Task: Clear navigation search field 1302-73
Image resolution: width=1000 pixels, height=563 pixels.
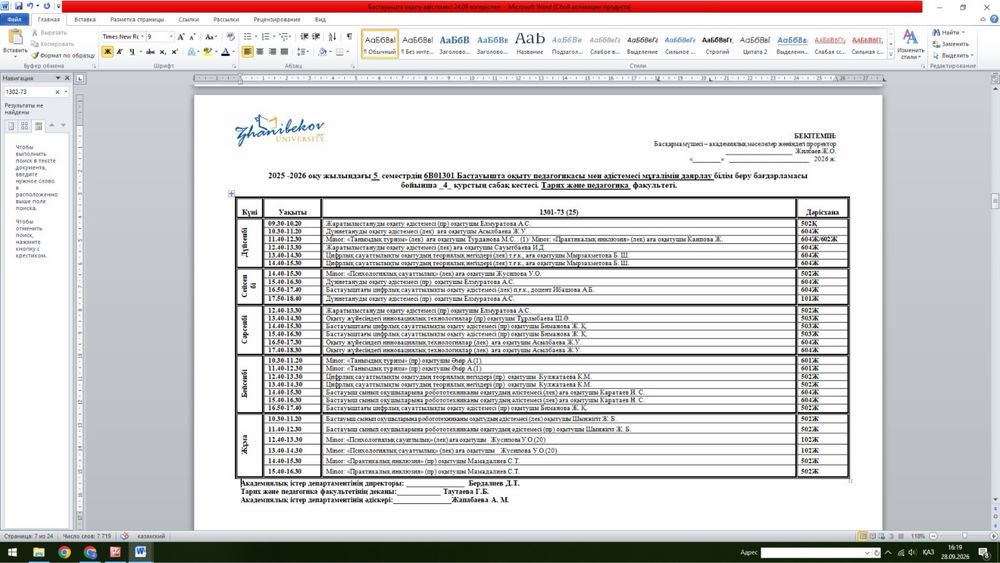Action: point(57,92)
